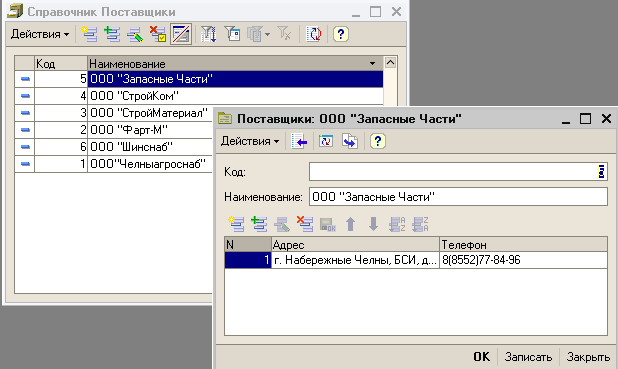
Task: Click Адрес column header
Action: click(355, 244)
